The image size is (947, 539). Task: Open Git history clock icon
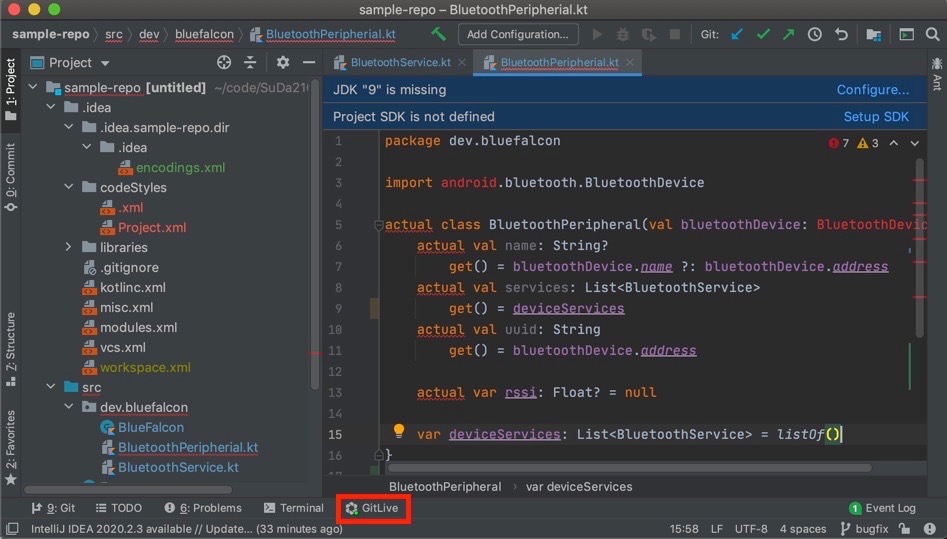pyautogui.click(x=815, y=34)
